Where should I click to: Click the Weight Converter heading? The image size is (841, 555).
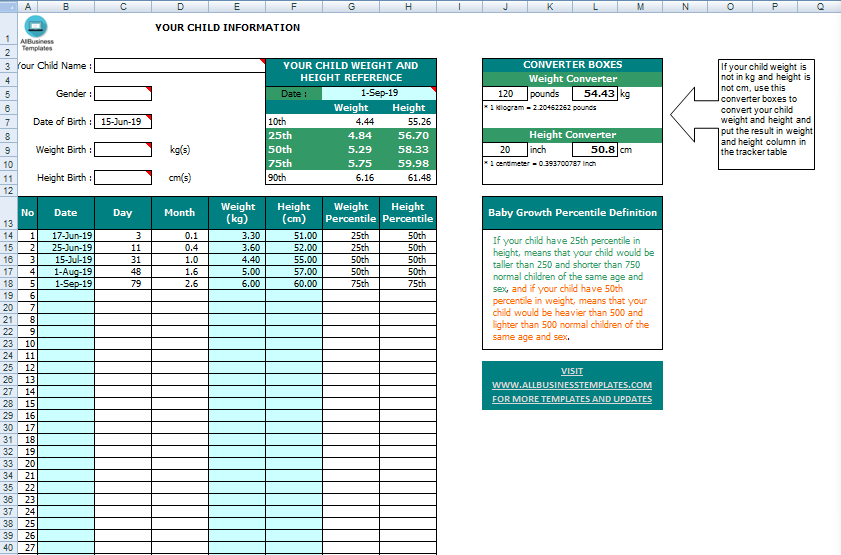pyautogui.click(x=572, y=79)
